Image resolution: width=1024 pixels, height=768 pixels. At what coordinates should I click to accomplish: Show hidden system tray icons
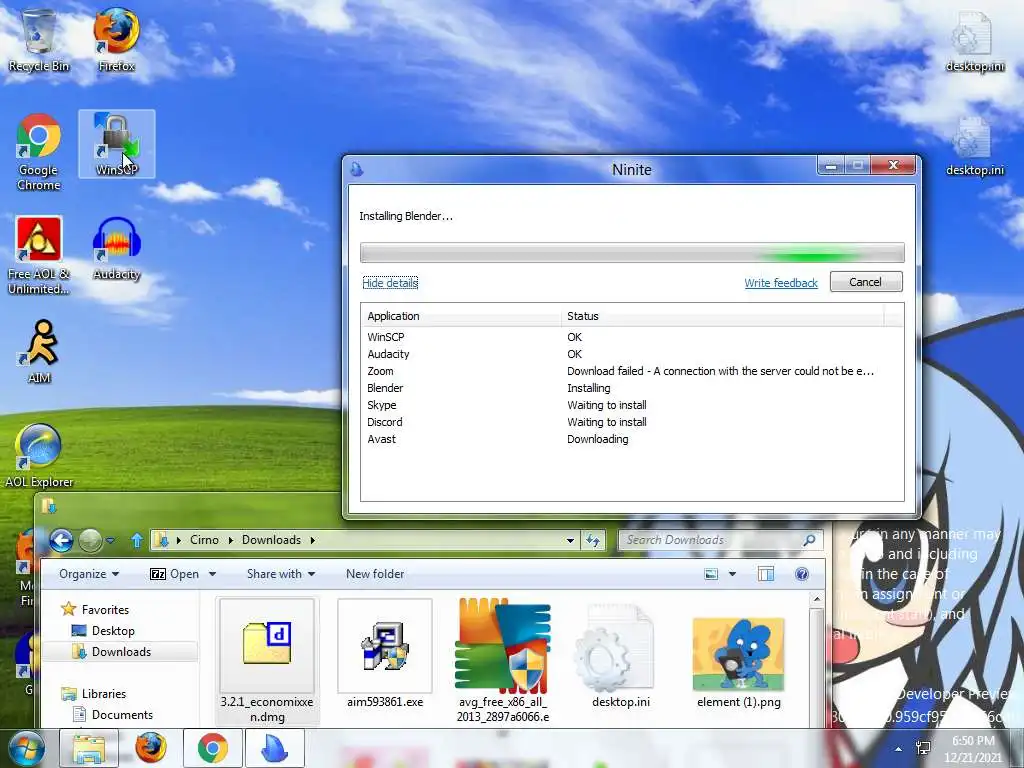tap(899, 749)
